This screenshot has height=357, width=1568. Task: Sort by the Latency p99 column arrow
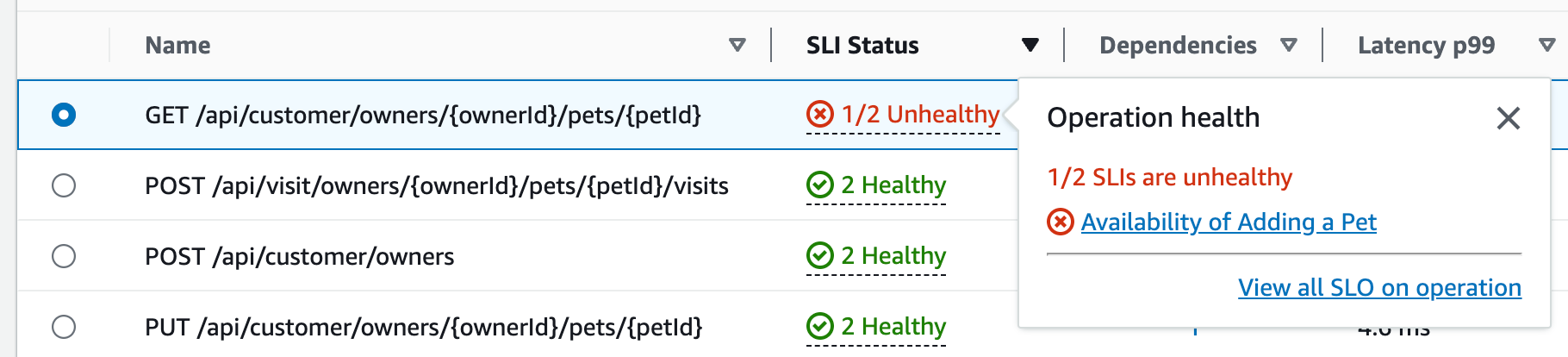1546,45
